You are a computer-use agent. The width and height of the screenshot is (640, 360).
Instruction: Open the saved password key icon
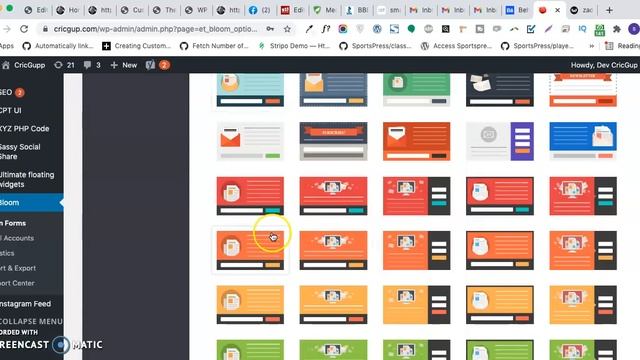pyautogui.click(x=270, y=29)
